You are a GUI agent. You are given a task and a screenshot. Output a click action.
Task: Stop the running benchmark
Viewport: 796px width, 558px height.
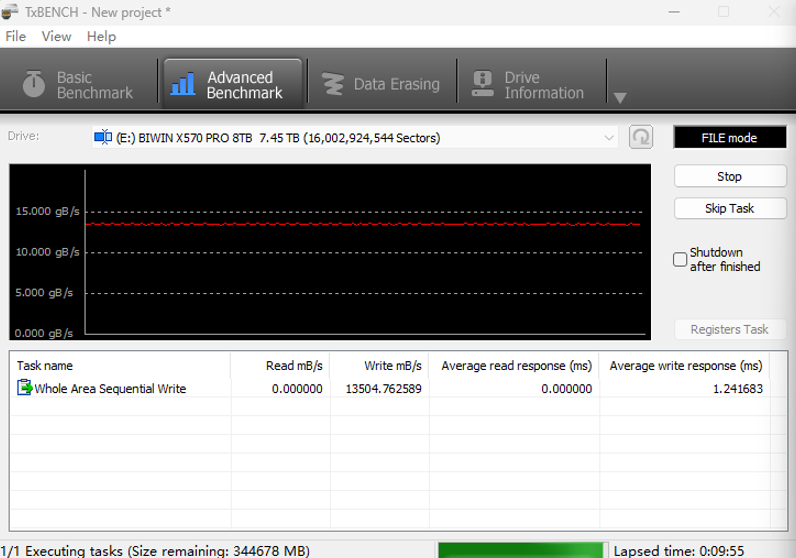coord(729,176)
